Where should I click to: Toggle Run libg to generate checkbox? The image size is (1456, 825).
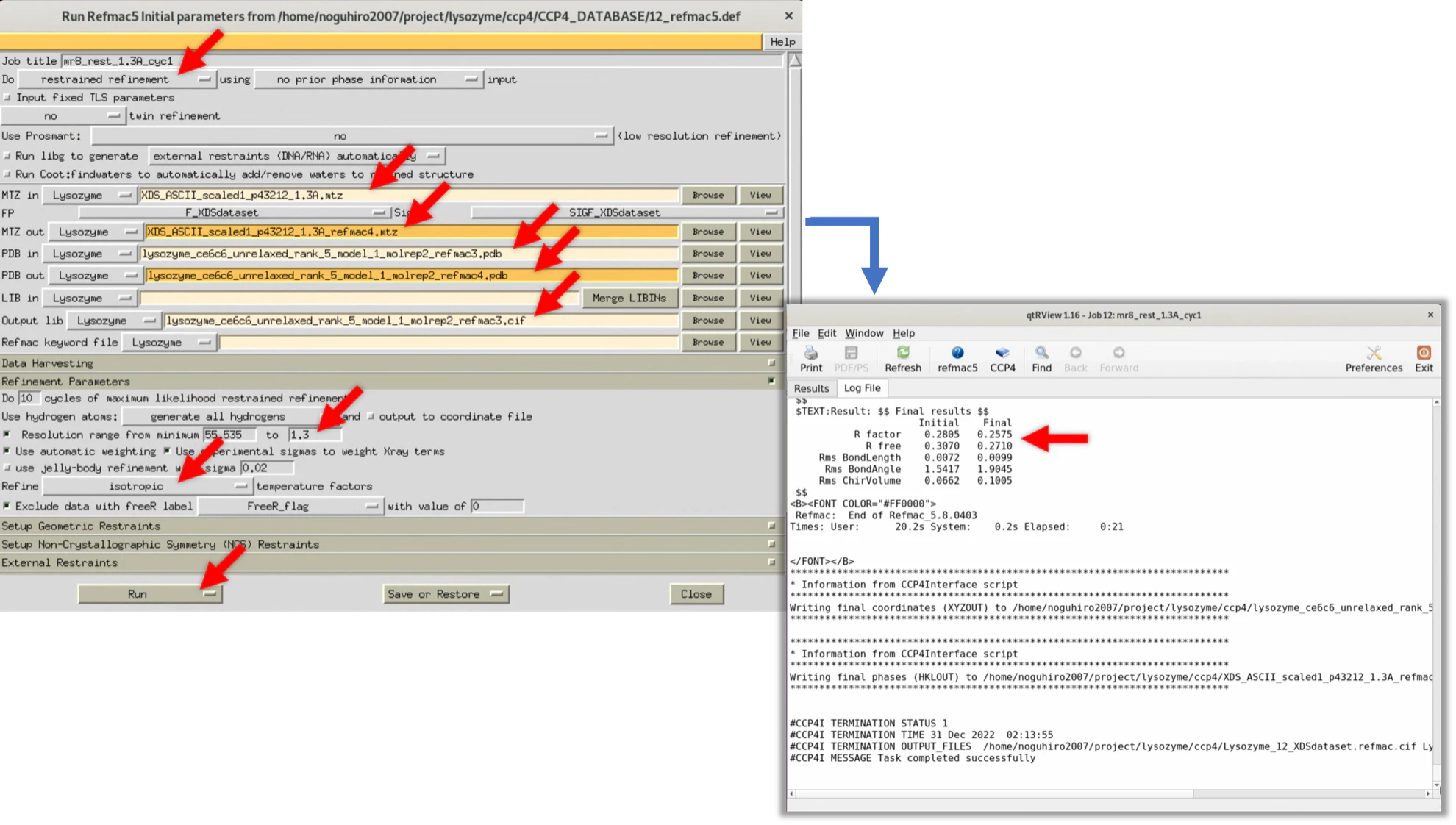[x=7, y=156]
